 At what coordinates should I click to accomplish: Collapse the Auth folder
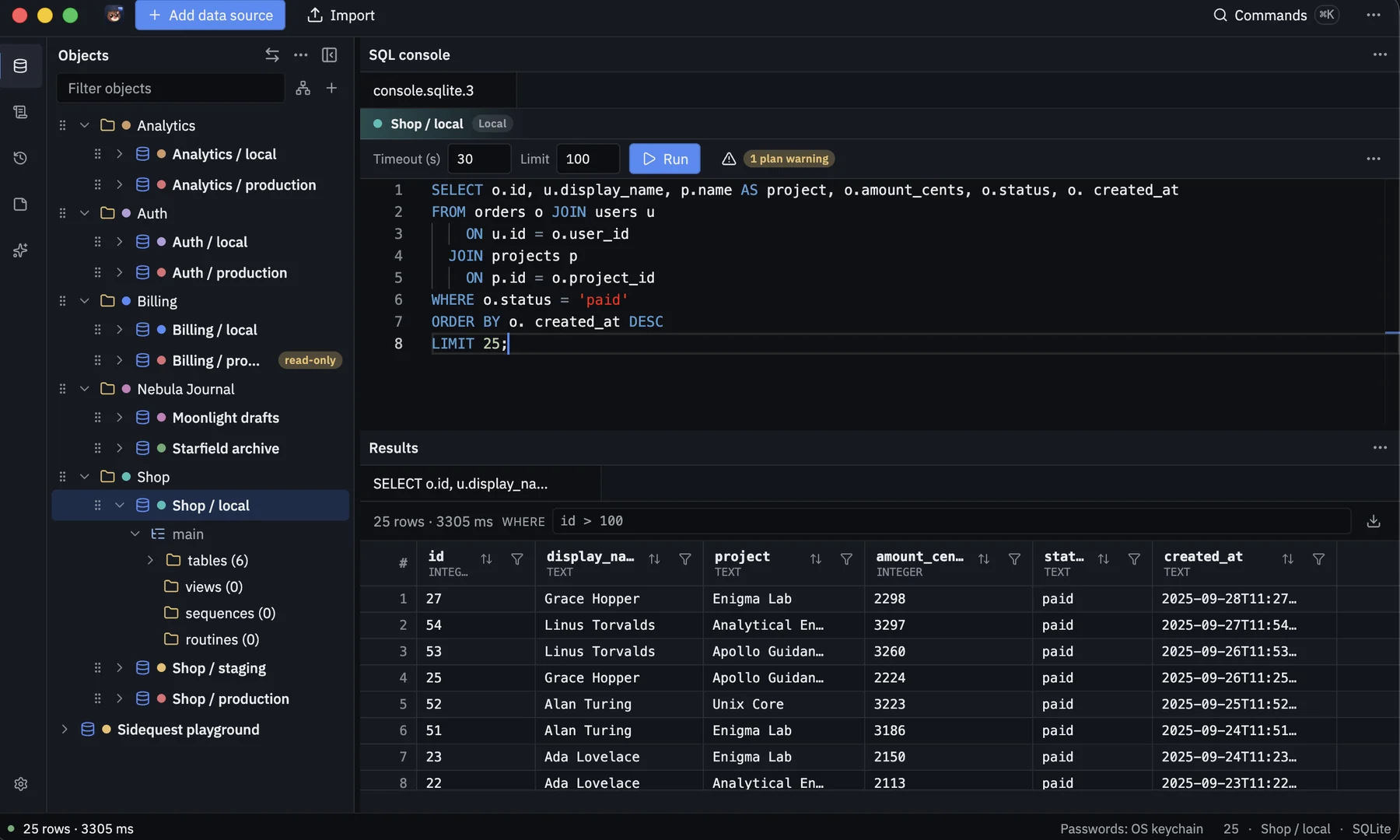click(x=85, y=213)
